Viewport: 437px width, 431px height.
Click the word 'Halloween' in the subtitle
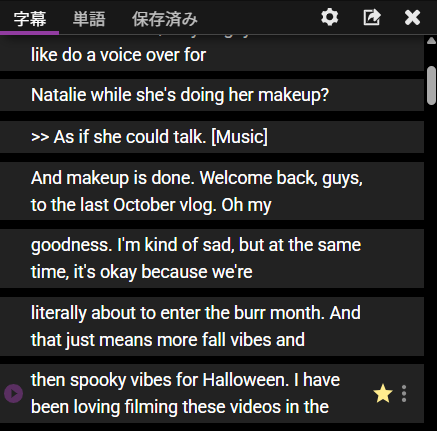246,380
